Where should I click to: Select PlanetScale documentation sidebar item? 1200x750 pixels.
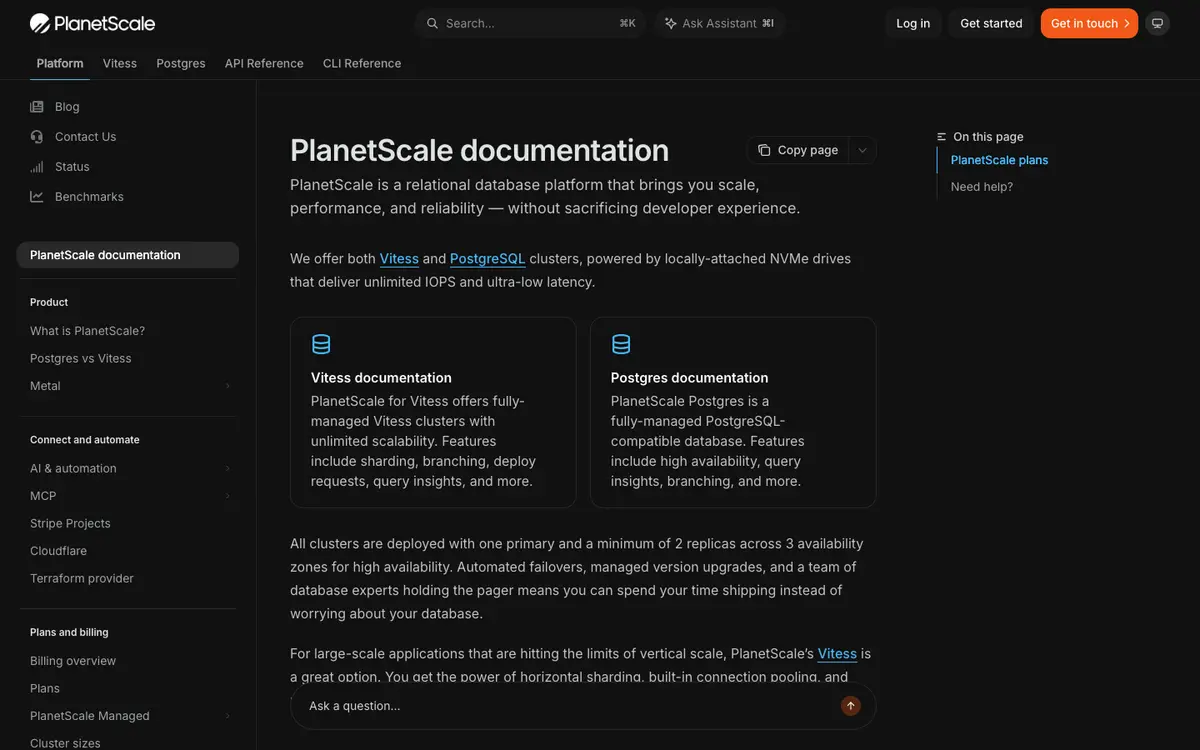(x=128, y=255)
